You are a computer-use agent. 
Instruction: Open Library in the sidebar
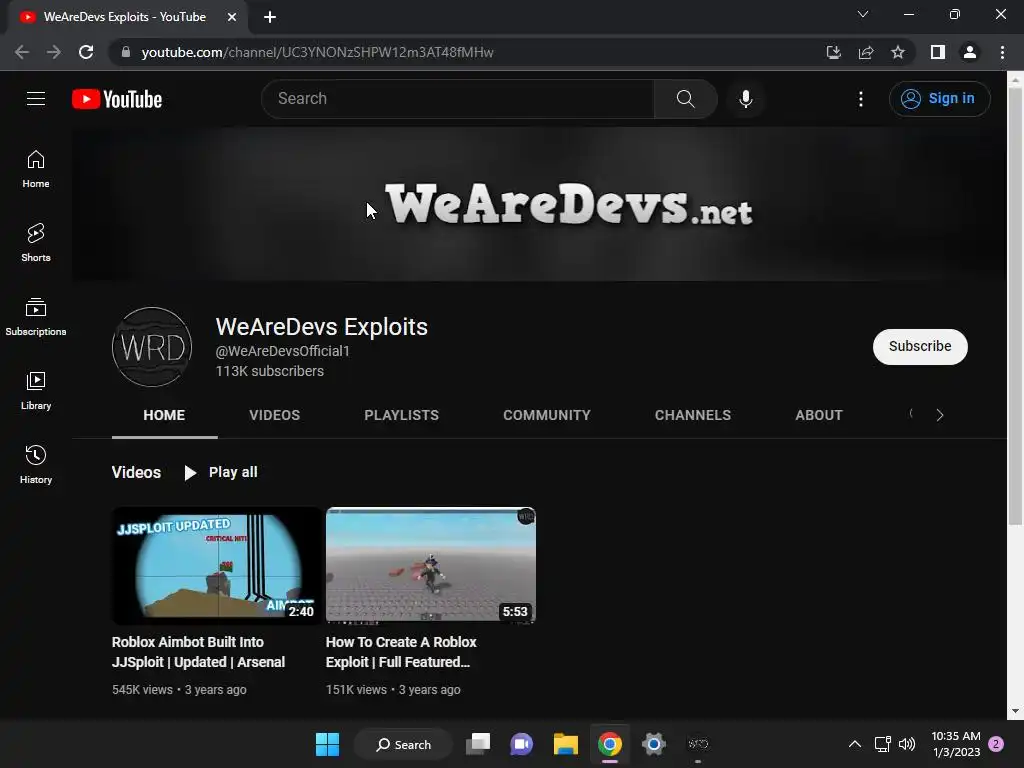(36, 391)
